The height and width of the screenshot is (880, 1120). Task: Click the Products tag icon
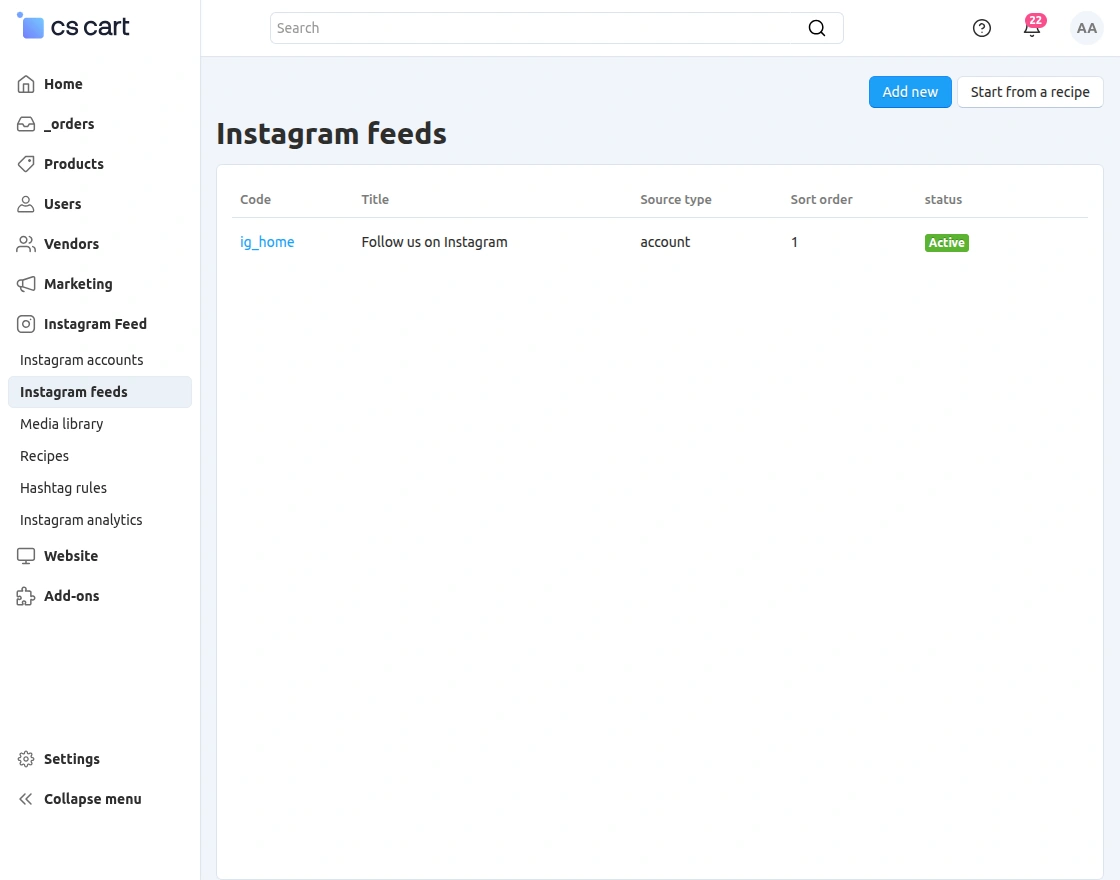(x=26, y=164)
